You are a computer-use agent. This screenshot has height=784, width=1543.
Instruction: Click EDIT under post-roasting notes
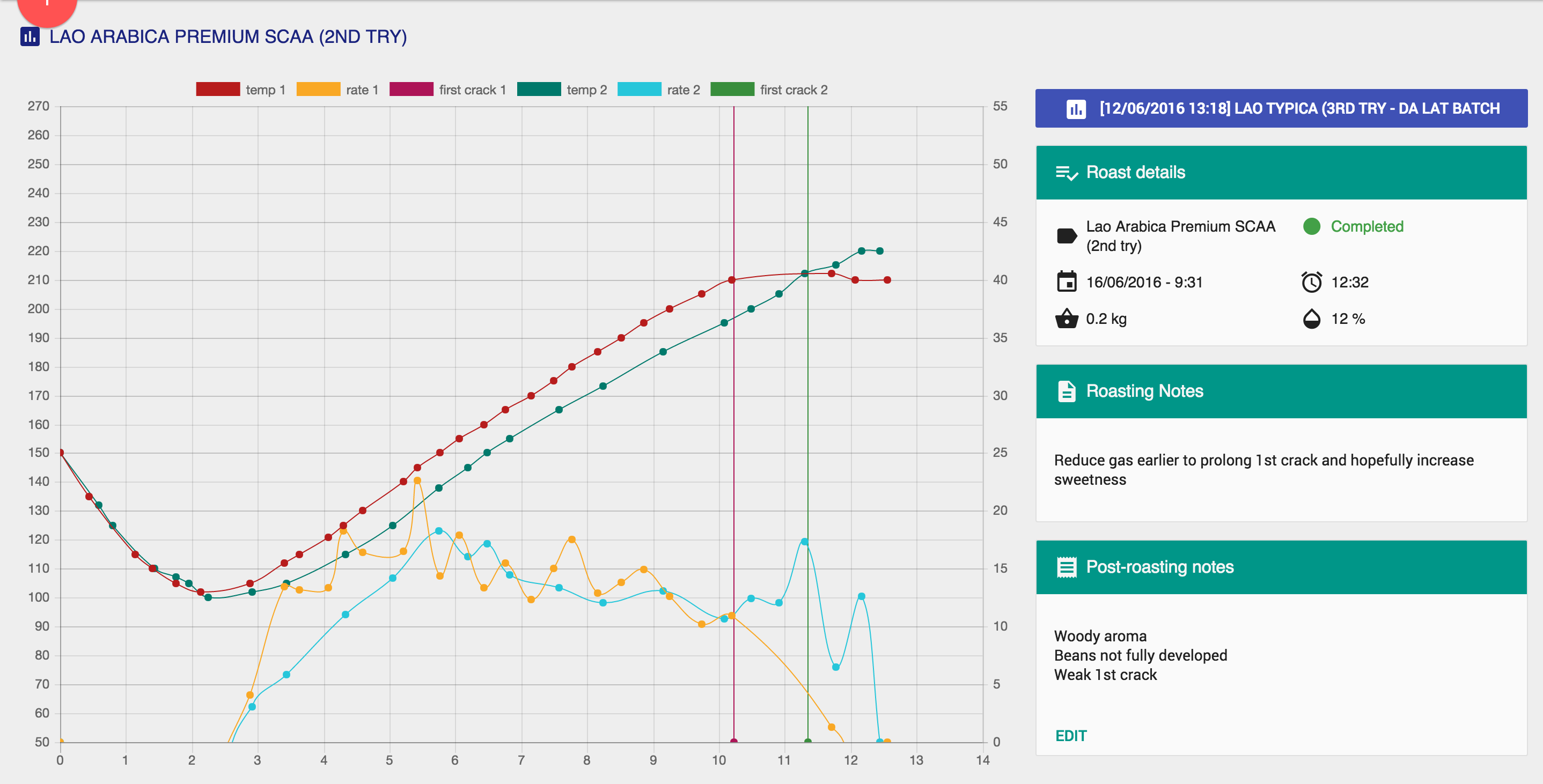pyautogui.click(x=1070, y=736)
